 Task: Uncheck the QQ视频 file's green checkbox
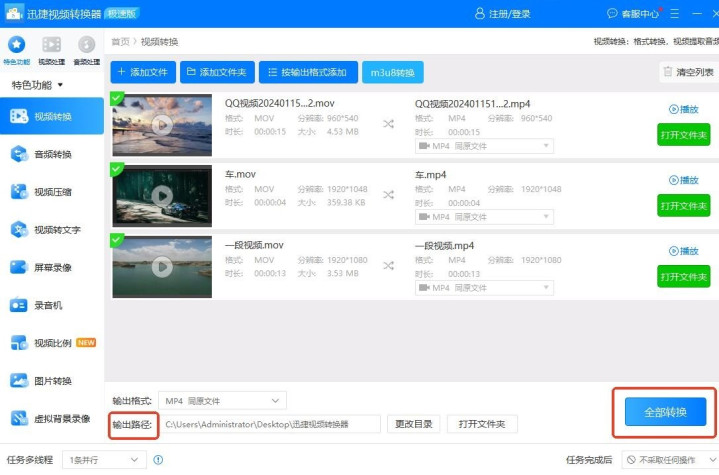pyautogui.click(x=117, y=98)
